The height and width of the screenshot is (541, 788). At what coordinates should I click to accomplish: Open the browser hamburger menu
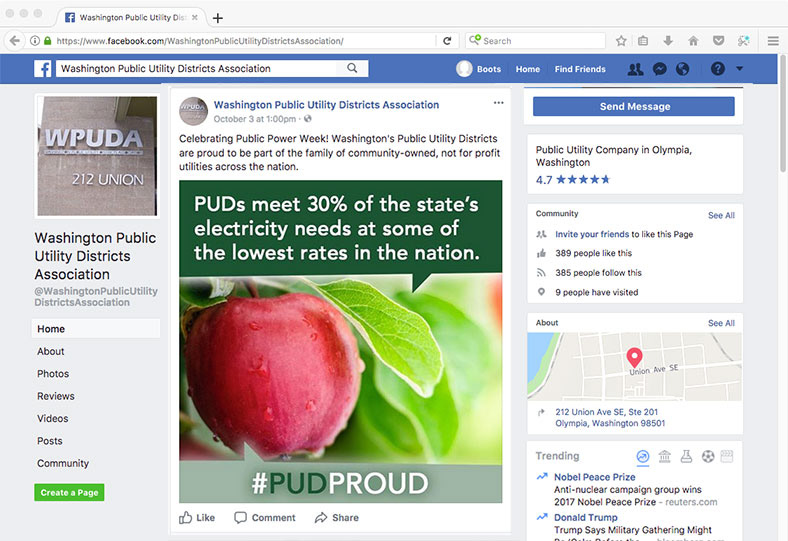pyautogui.click(x=773, y=41)
